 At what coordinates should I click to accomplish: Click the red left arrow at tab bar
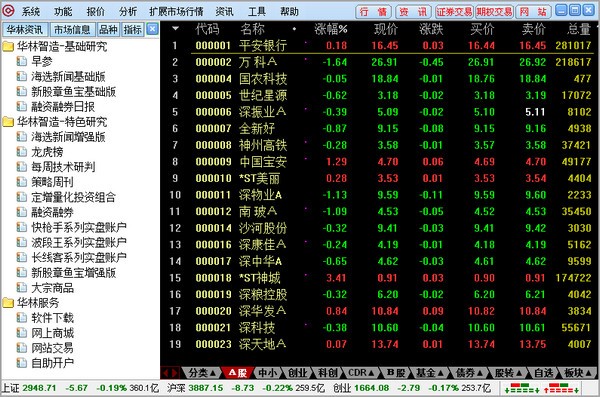166,372
